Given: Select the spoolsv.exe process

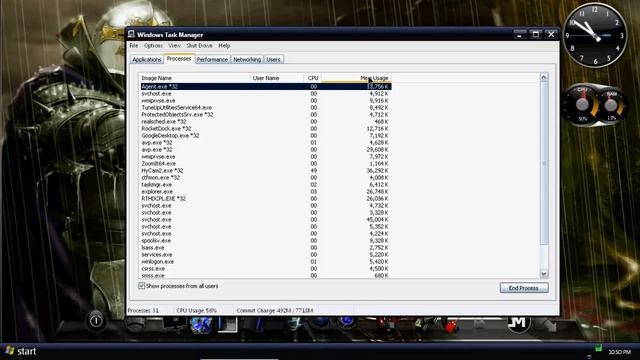Looking at the screenshot, I should (x=266, y=240).
